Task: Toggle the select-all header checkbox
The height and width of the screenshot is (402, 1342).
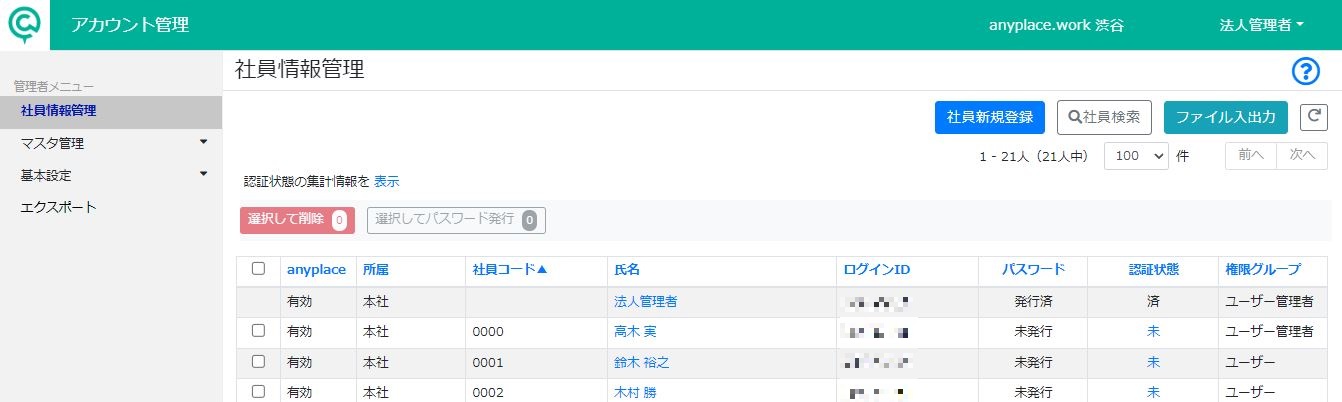Action: coord(259,268)
